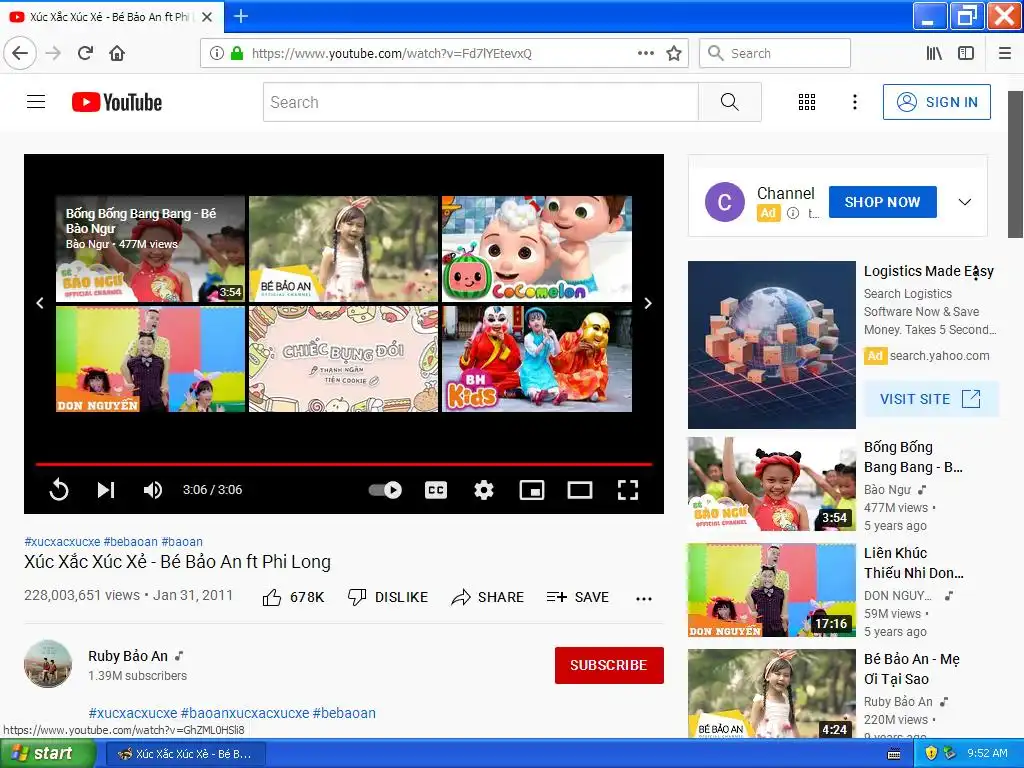Expand the Channel ad chevron

(965, 202)
